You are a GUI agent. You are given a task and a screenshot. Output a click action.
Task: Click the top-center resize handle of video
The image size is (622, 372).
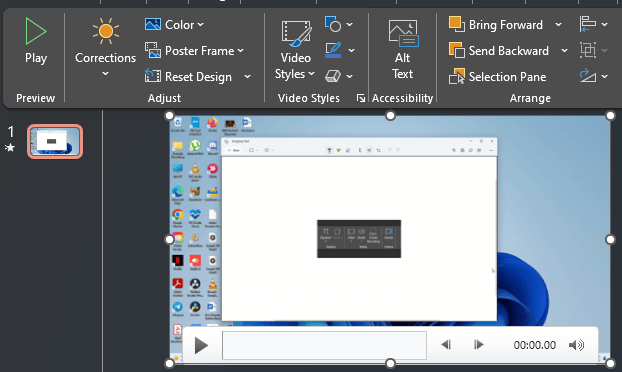point(390,115)
